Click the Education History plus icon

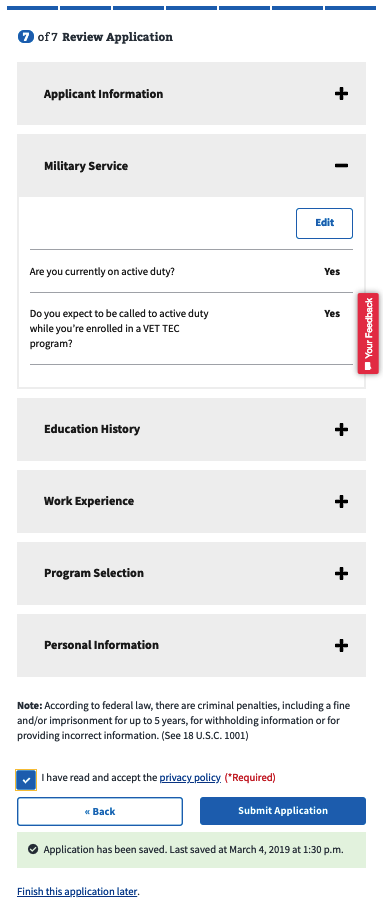[341, 429]
